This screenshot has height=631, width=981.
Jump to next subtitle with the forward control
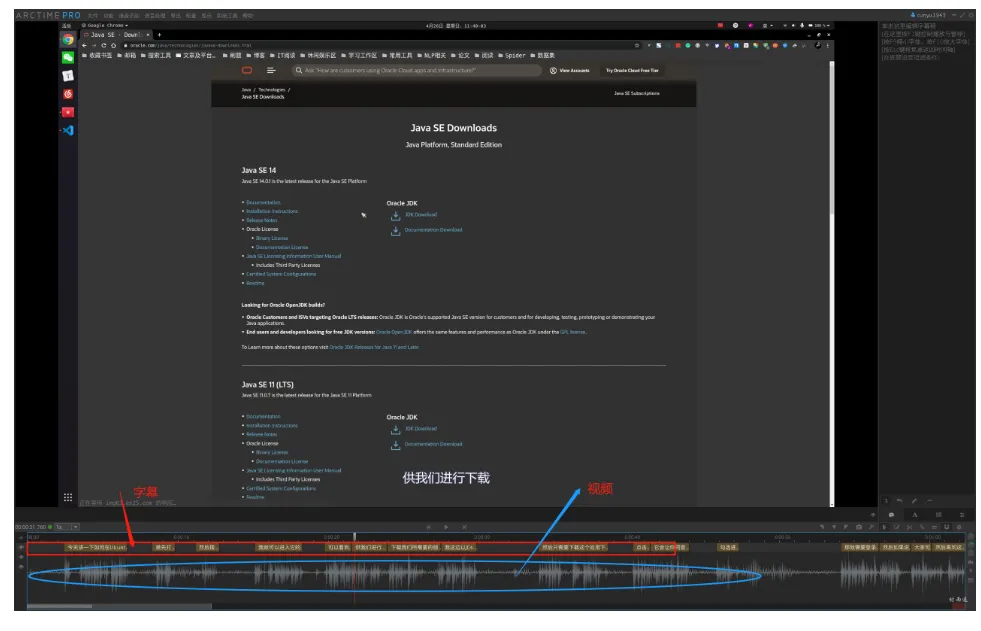(x=464, y=527)
